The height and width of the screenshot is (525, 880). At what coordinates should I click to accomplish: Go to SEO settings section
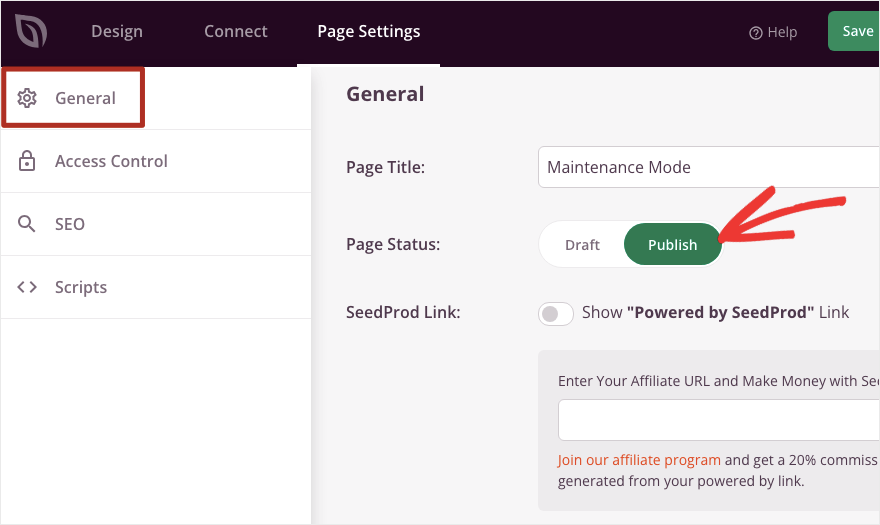[x=156, y=224]
